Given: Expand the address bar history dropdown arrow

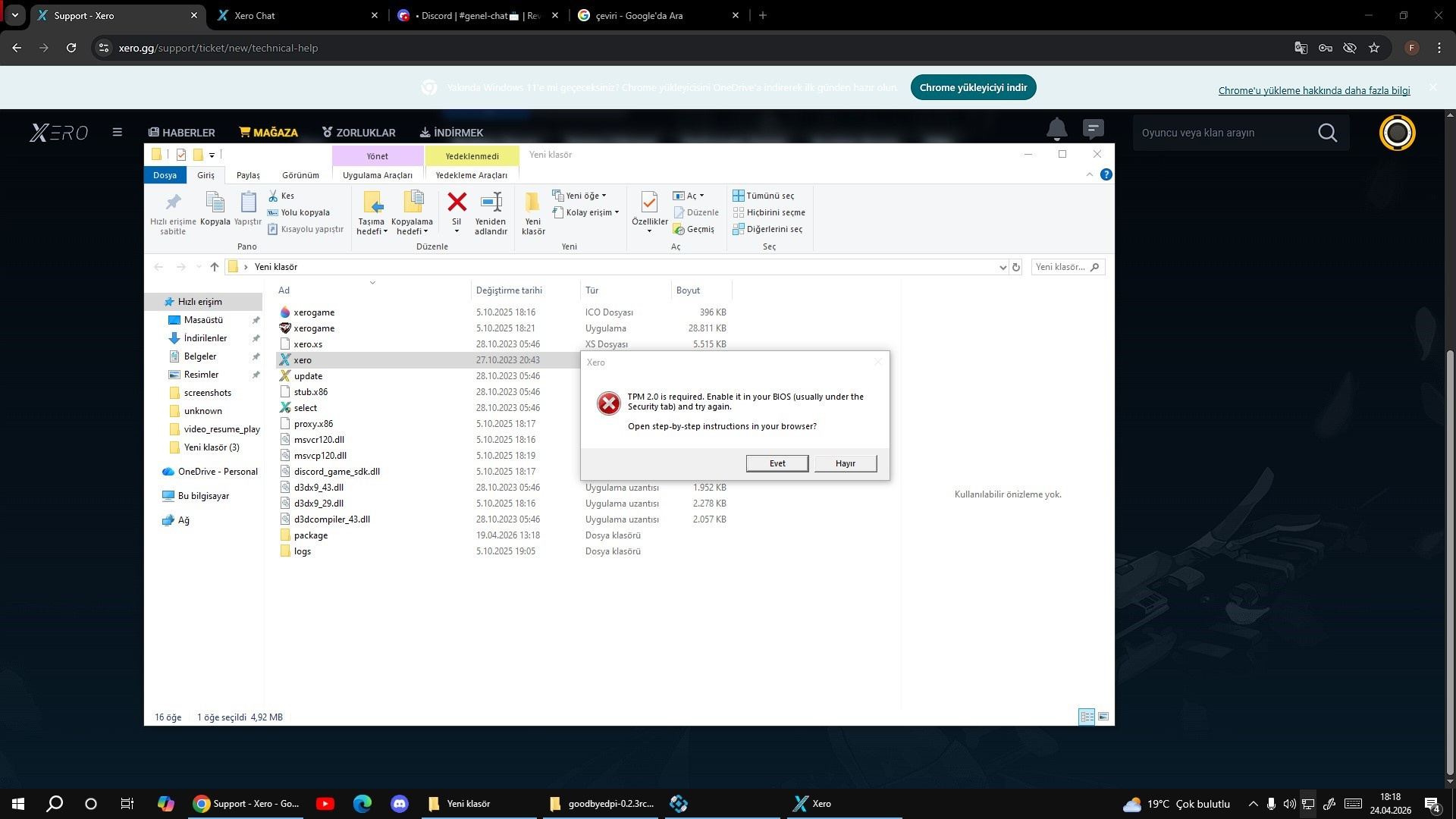Looking at the screenshot, I should pos(1003,267).
